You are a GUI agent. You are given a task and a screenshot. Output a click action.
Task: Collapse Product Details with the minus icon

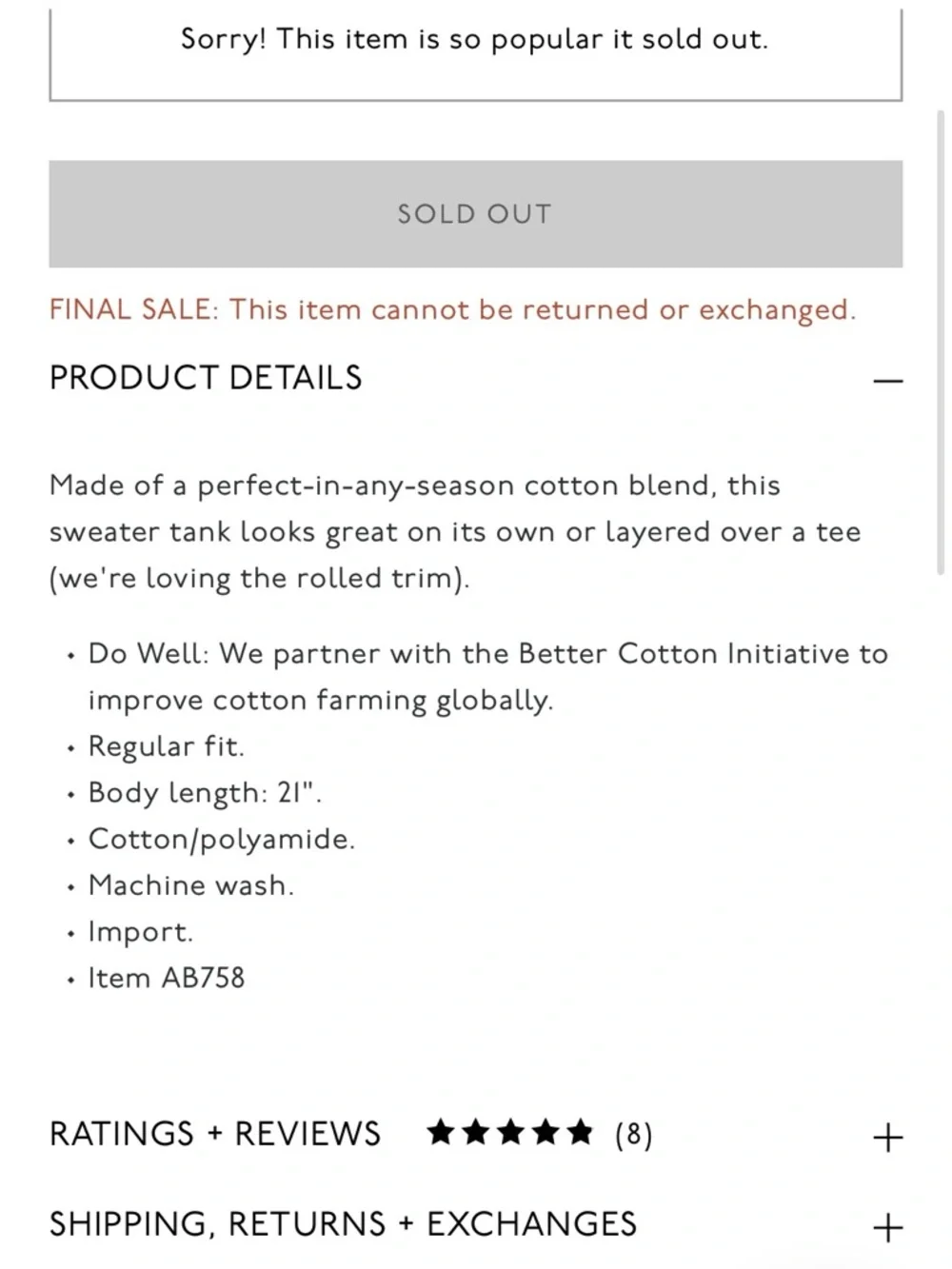click(x=887, y=381)
